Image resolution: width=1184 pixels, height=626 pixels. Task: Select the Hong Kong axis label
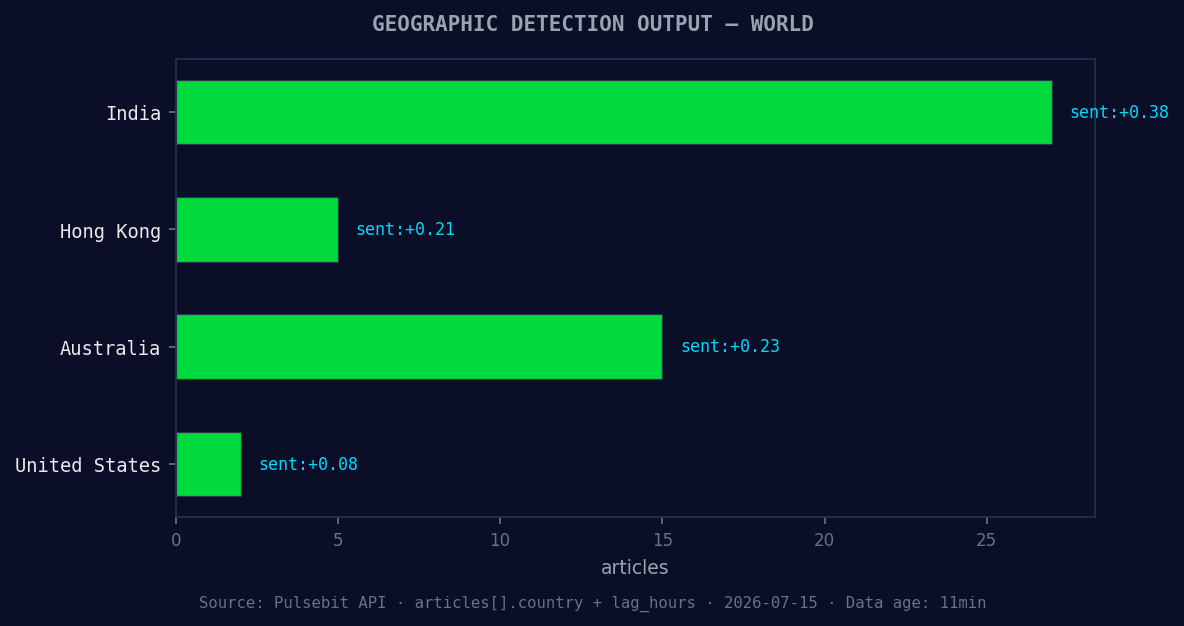(110, 231)
